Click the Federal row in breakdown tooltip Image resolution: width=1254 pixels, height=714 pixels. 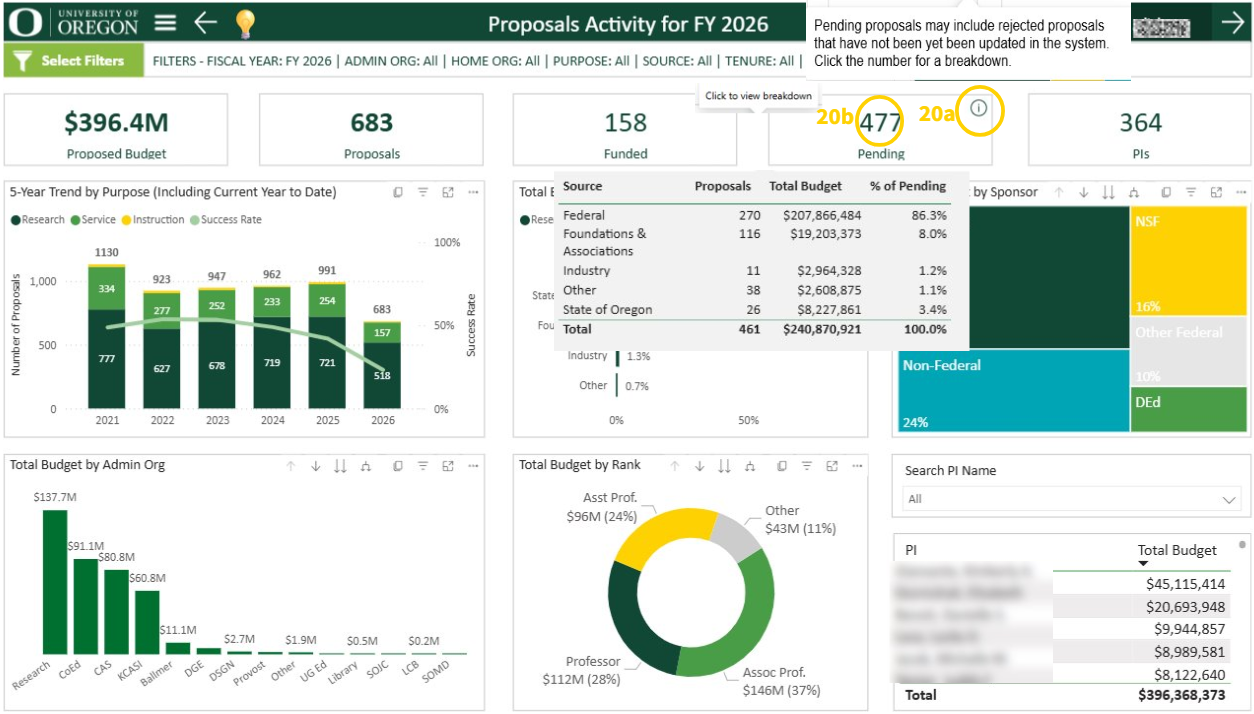click(x=755, y=215)
